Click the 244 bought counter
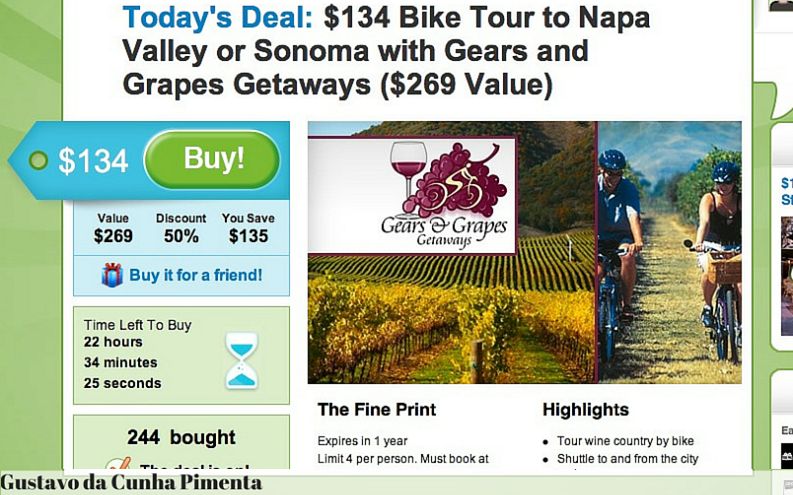This screenshot has height=495, width=793. (181, 437)
